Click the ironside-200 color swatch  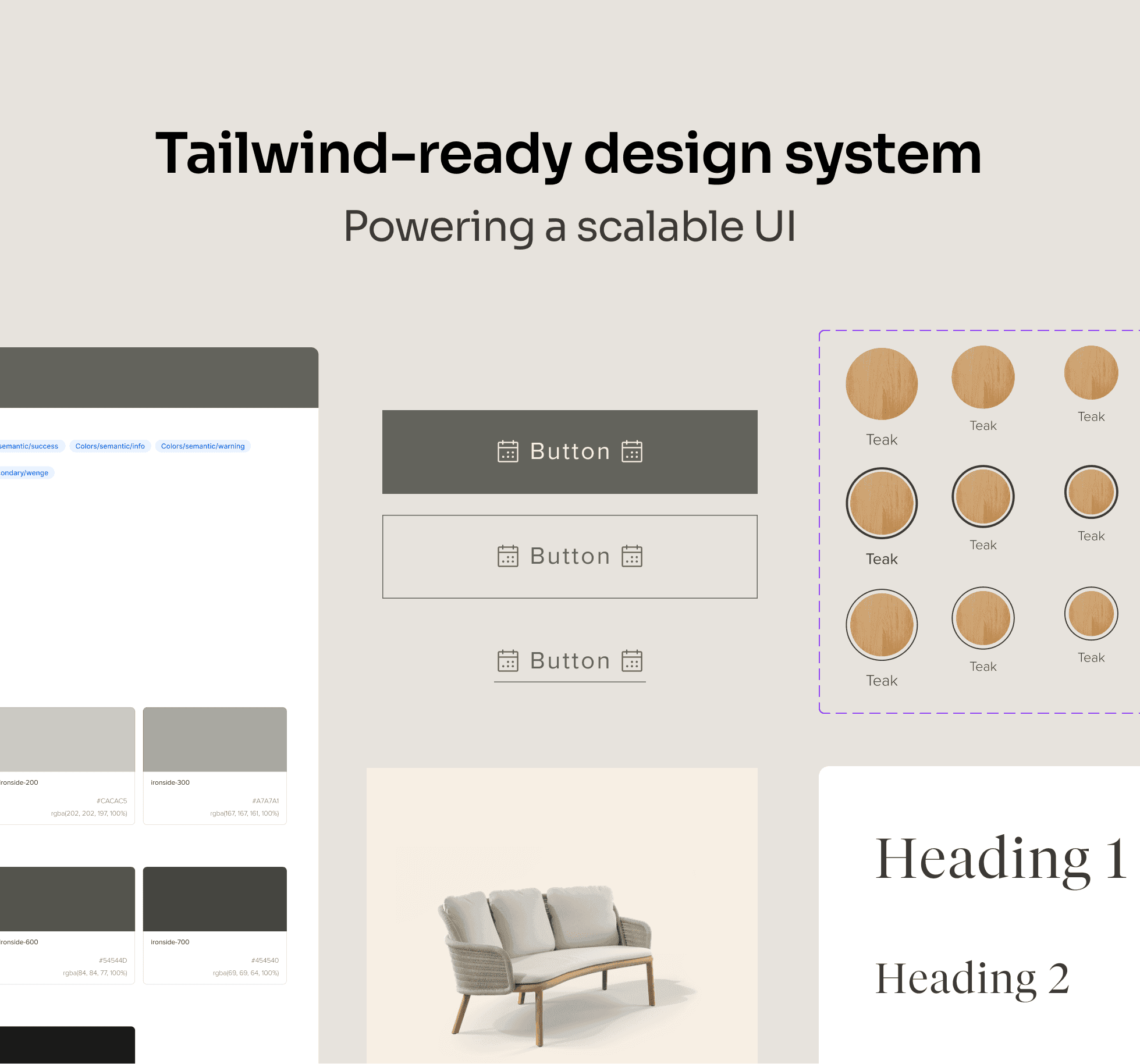[67, 740]
